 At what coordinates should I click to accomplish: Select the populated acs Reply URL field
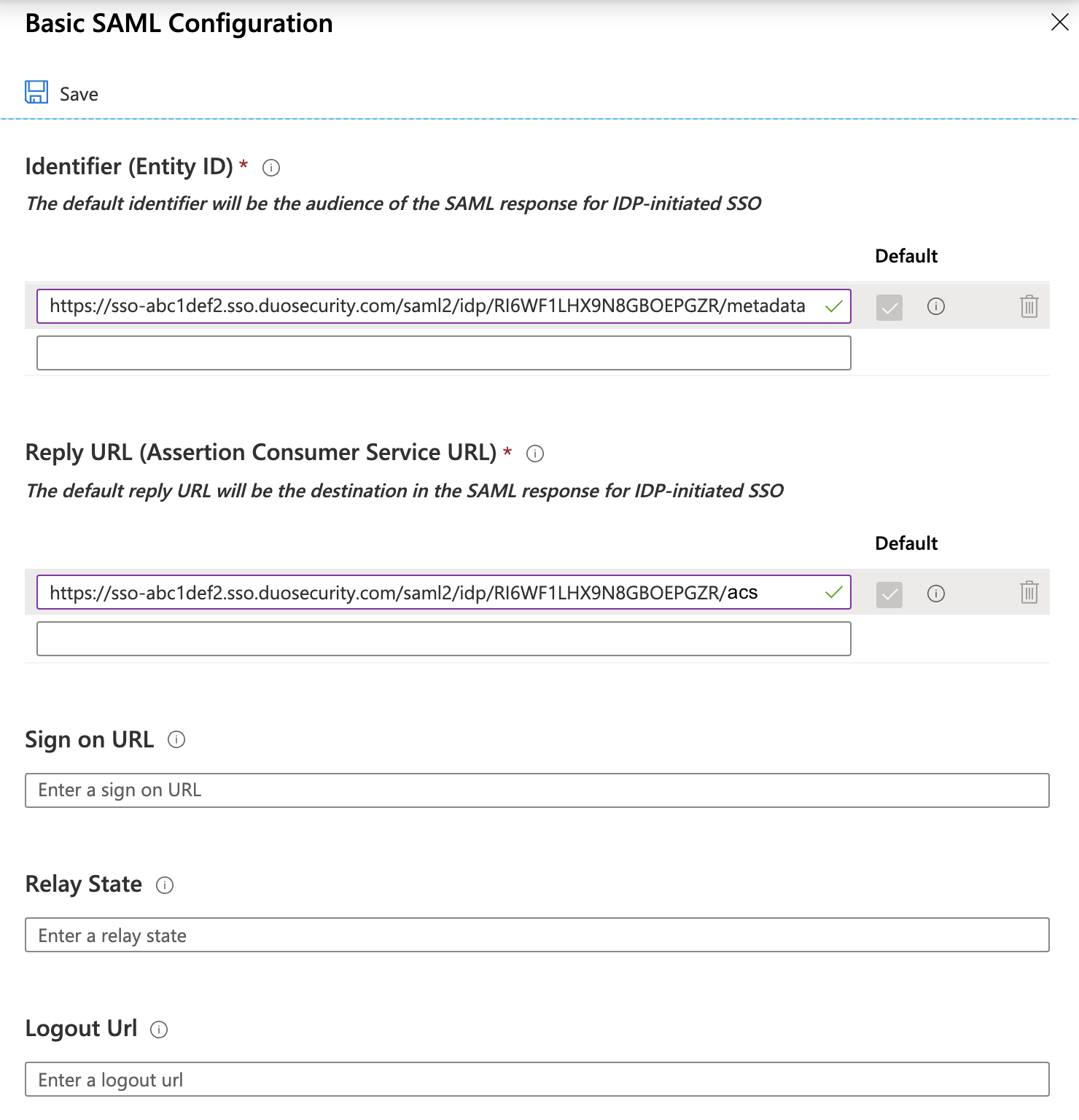coord(437,593)
